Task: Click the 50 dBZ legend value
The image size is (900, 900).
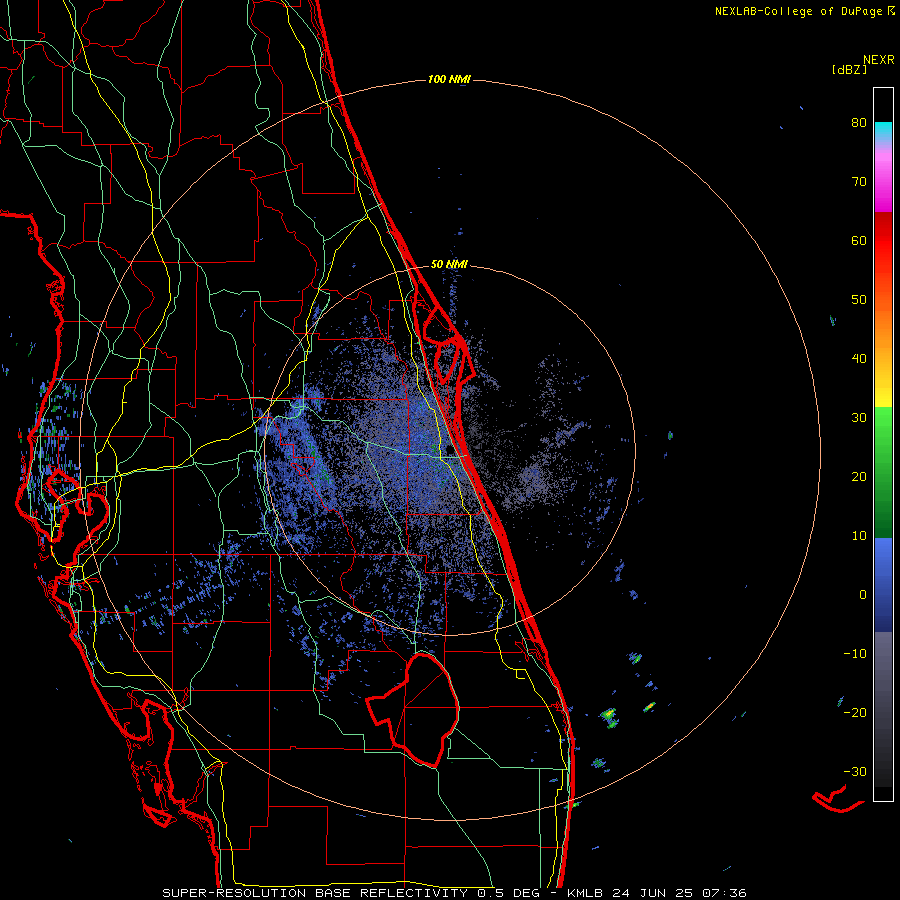Action: 859,300
